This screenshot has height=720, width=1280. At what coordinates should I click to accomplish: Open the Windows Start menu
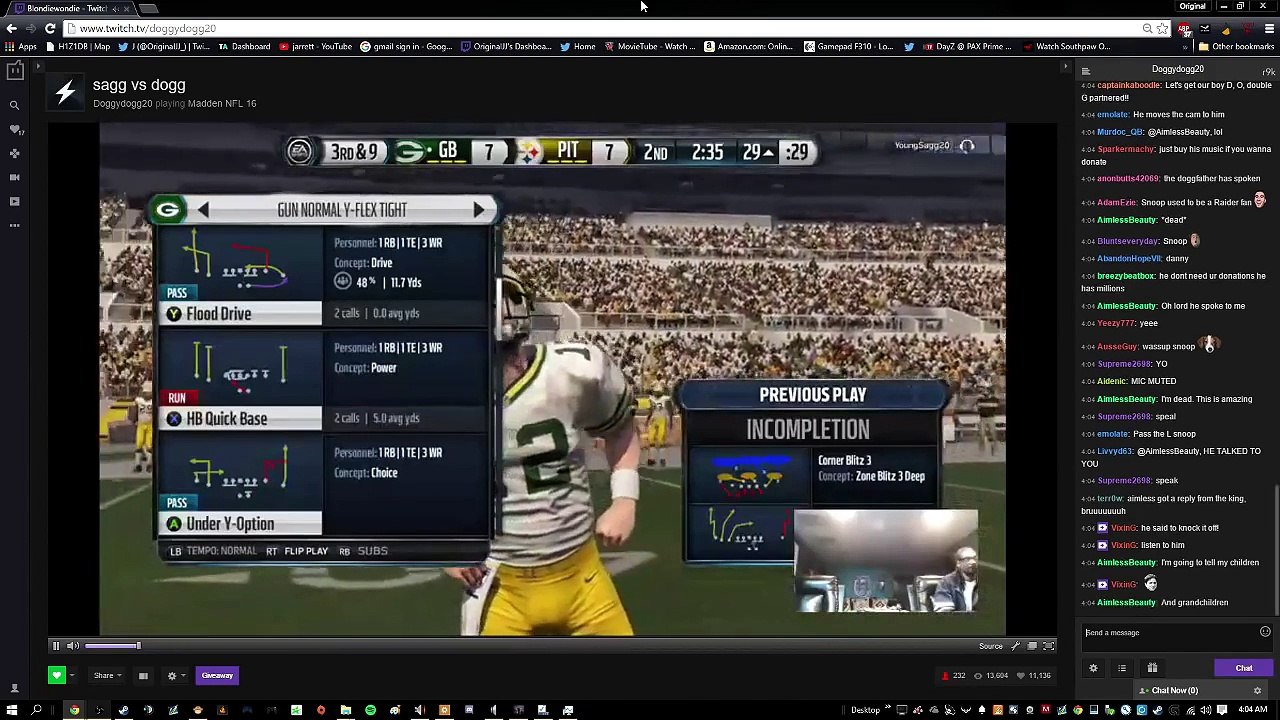(x=12, y=710)
